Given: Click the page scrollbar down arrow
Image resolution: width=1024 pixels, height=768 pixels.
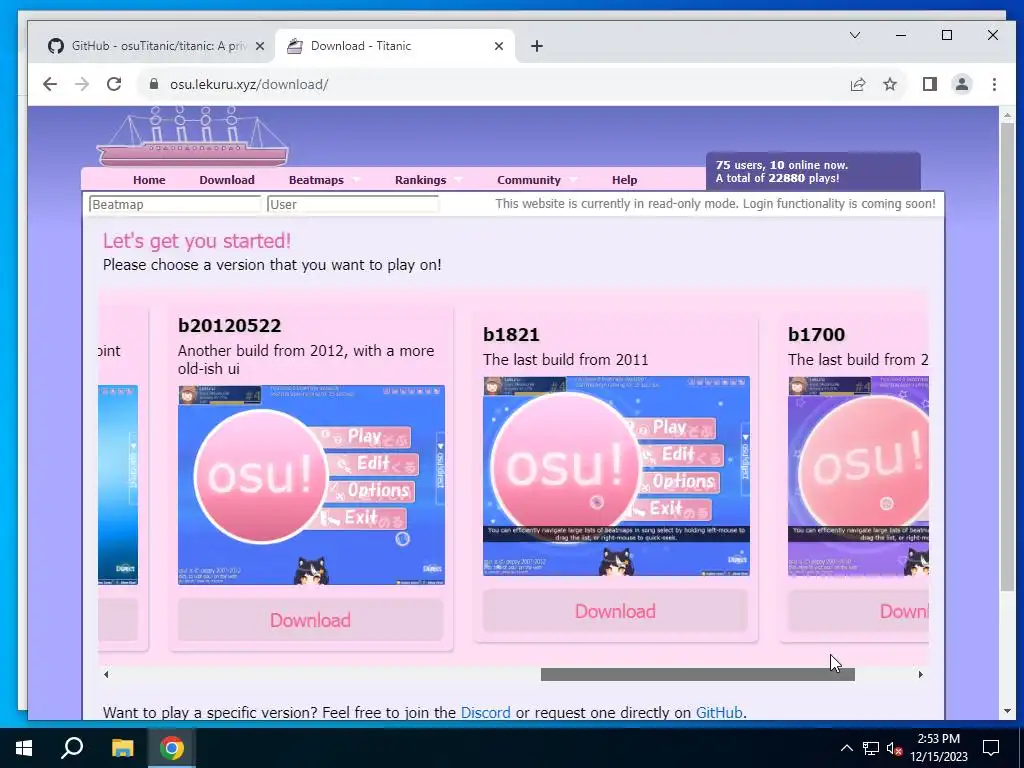Looking at the screenshot, I should (x=1007, y=711).
